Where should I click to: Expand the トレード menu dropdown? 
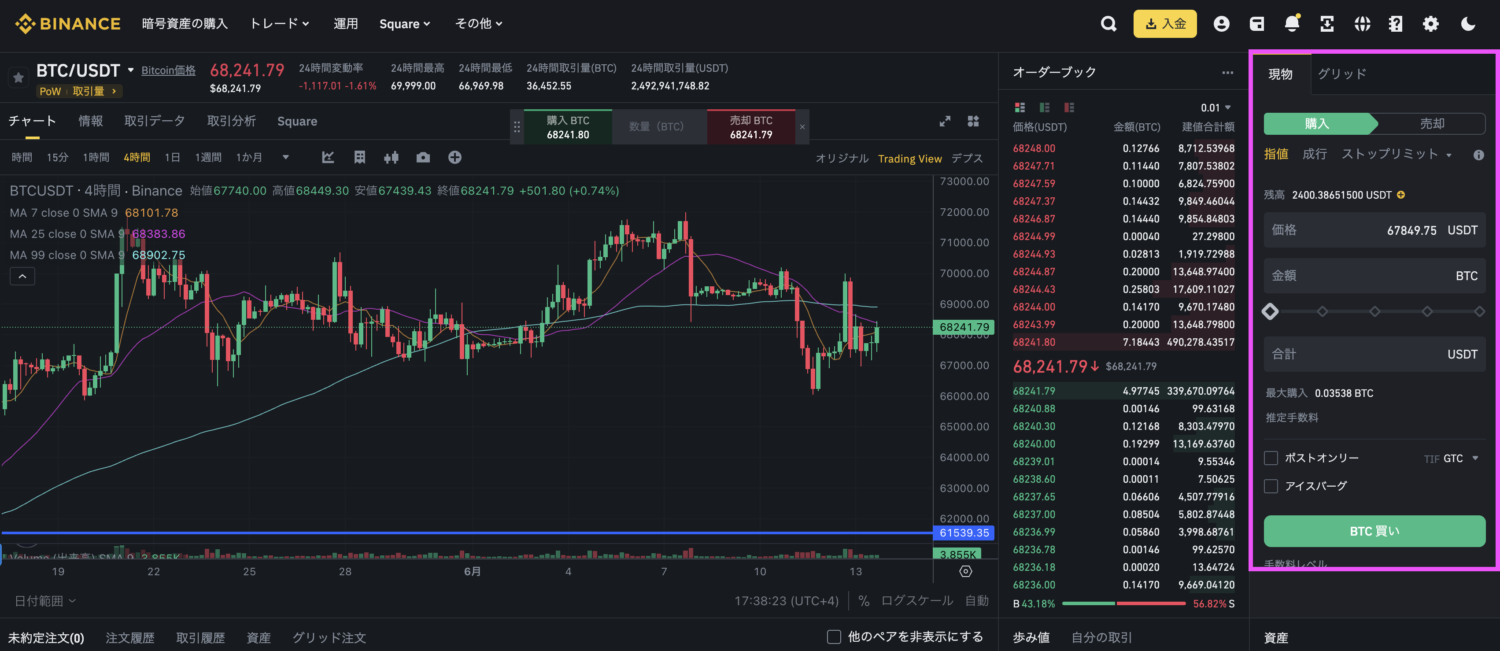coord(279,23)
